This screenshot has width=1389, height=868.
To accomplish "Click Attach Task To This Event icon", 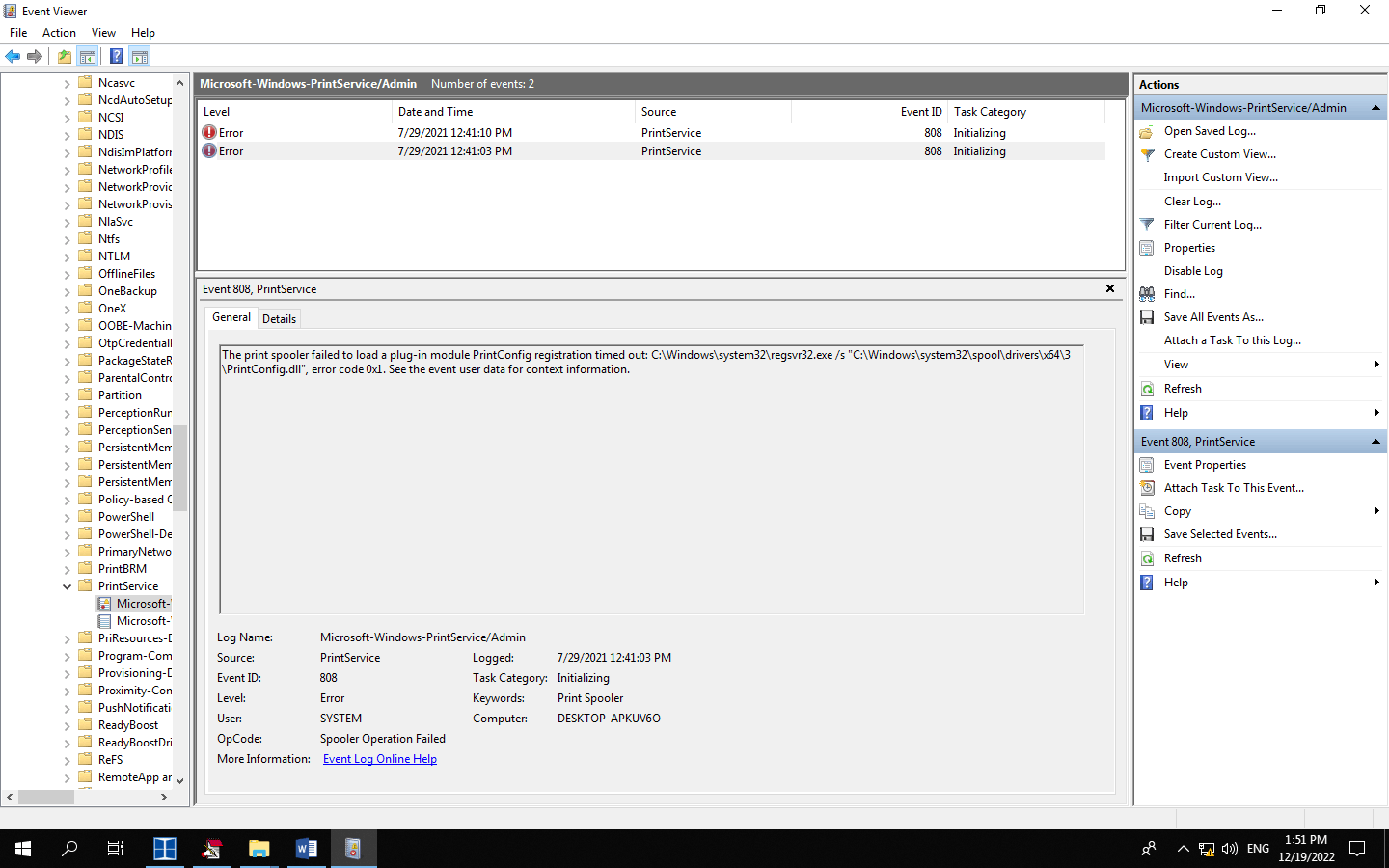I will coord(1147,488).
